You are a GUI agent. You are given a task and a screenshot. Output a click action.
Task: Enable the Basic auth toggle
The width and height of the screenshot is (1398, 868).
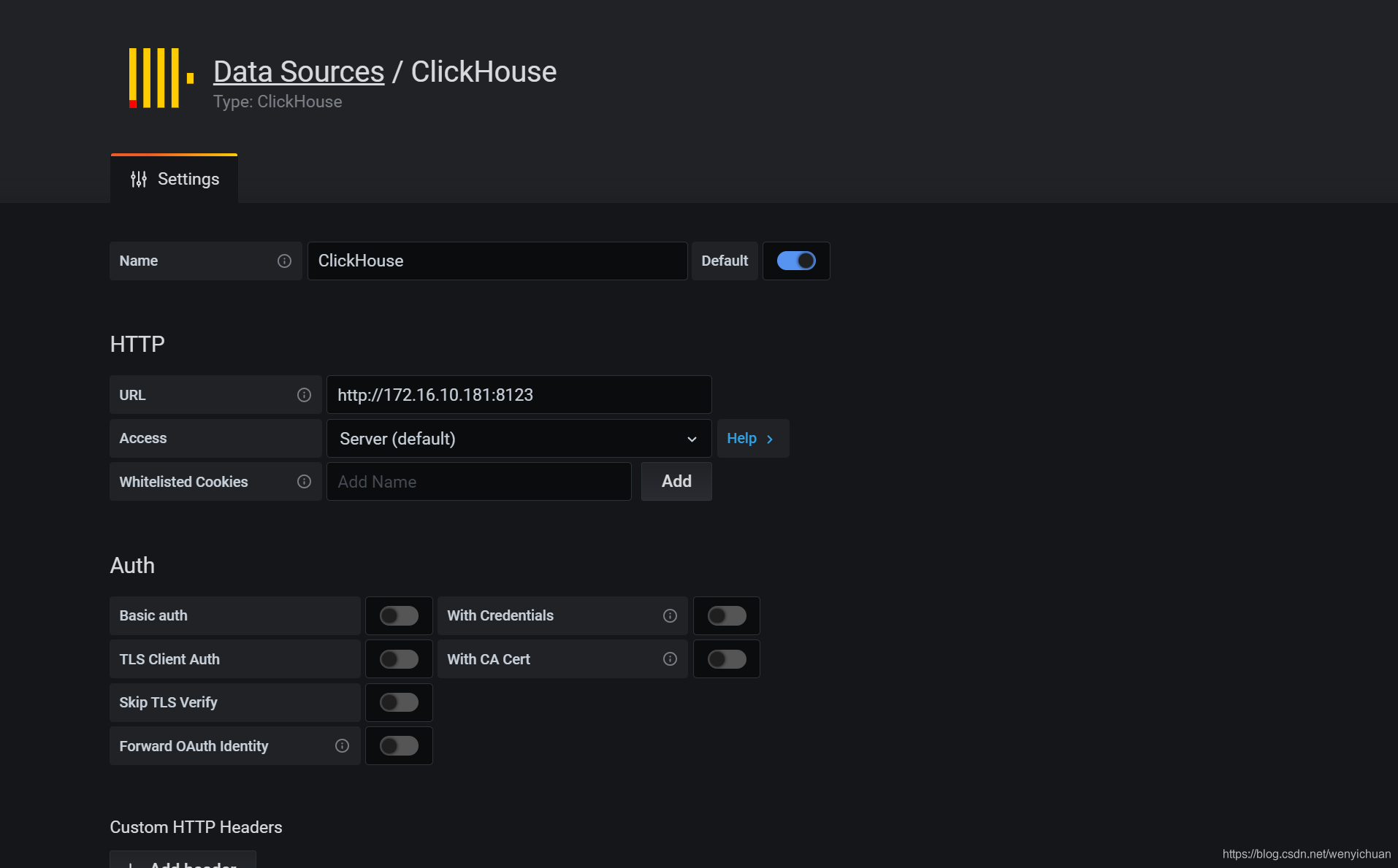[x=399, y=615]
